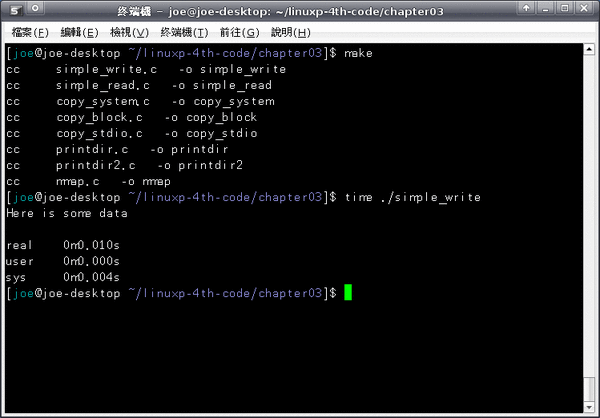
Task: Click the terminal window menu icon in title bar
Action: 15,10
